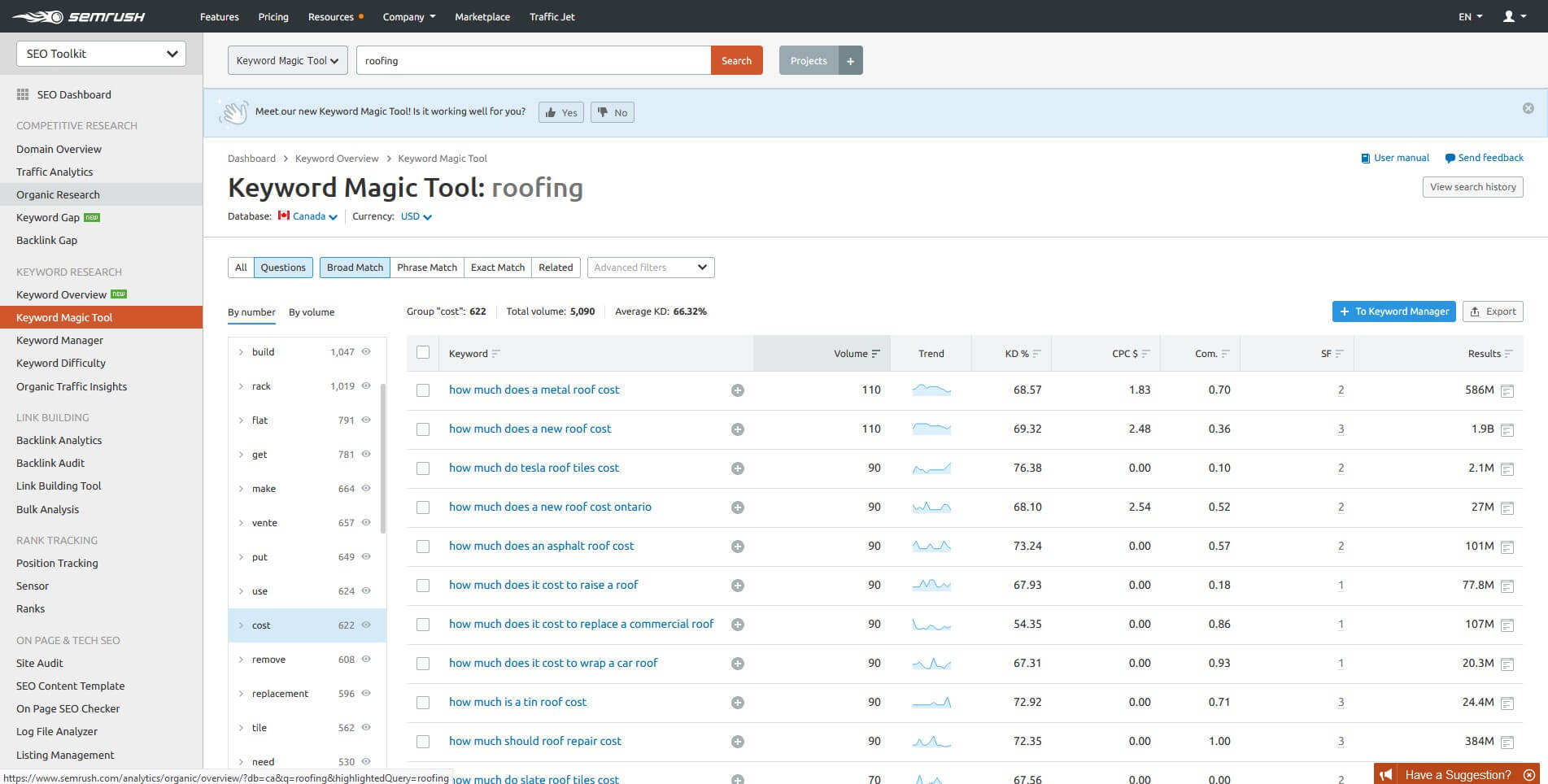Open the Advanced filters dropdown
The image size is (1548, 784).
(x=651, y=268)
